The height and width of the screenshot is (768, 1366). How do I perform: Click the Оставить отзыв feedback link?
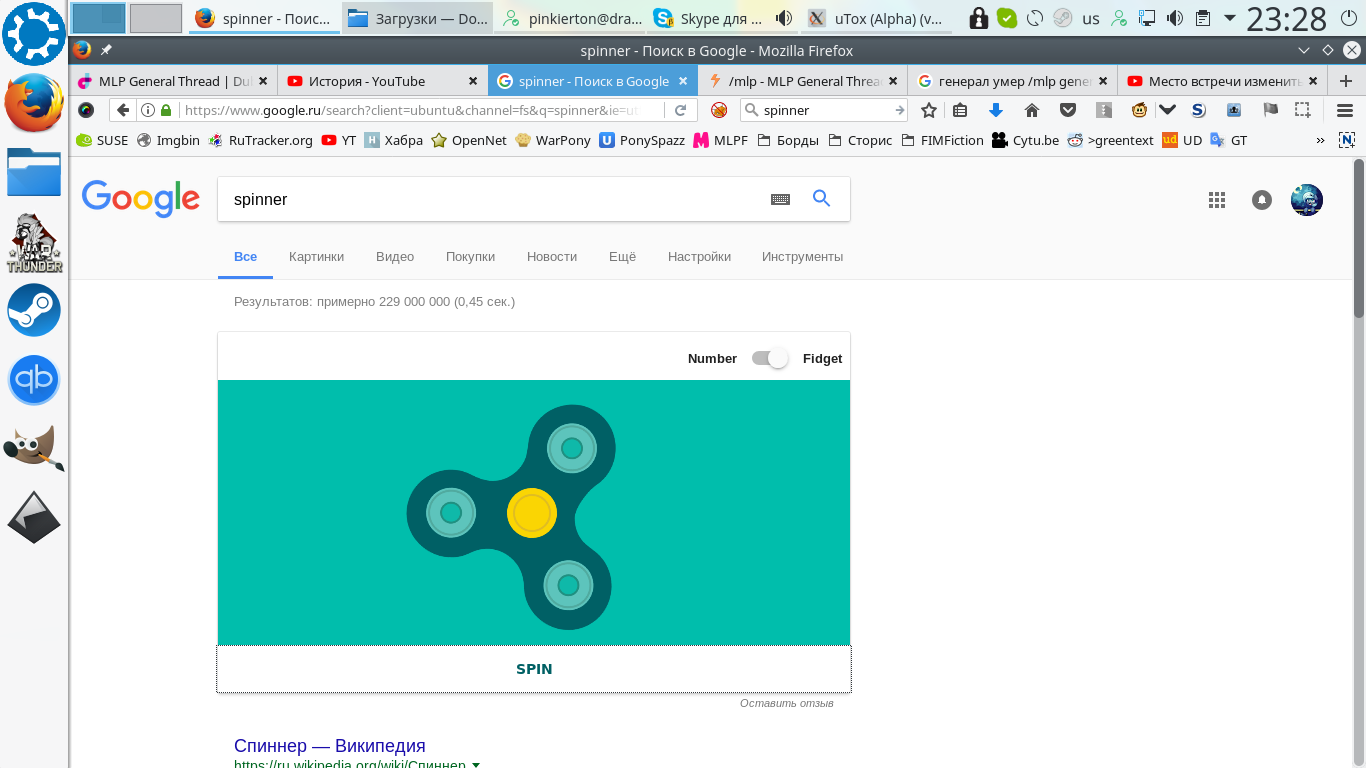(786, 703)
